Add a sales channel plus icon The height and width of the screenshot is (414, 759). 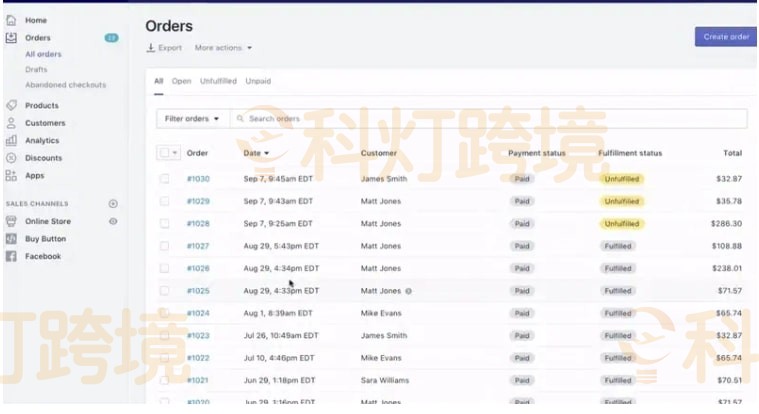click(113, 204)
